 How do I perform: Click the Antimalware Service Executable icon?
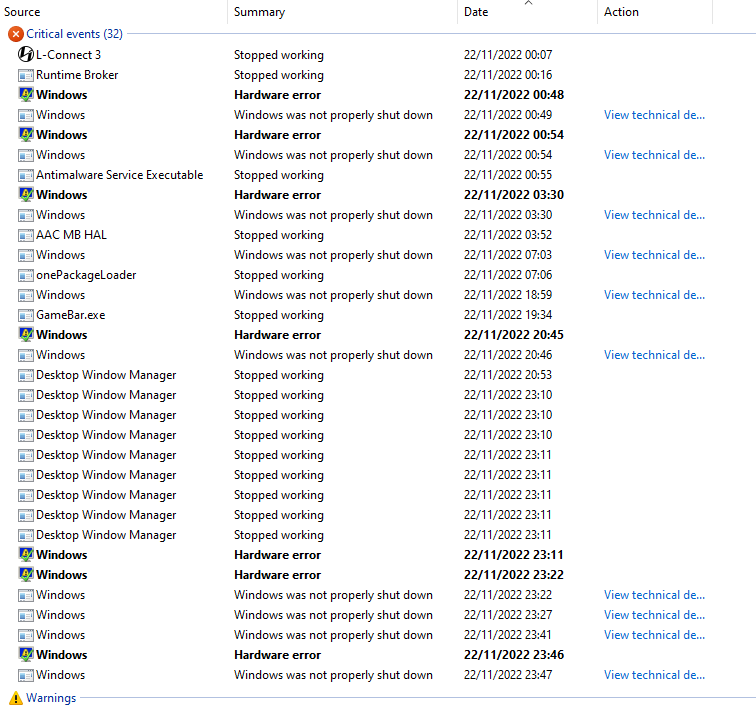coord(26,175)
